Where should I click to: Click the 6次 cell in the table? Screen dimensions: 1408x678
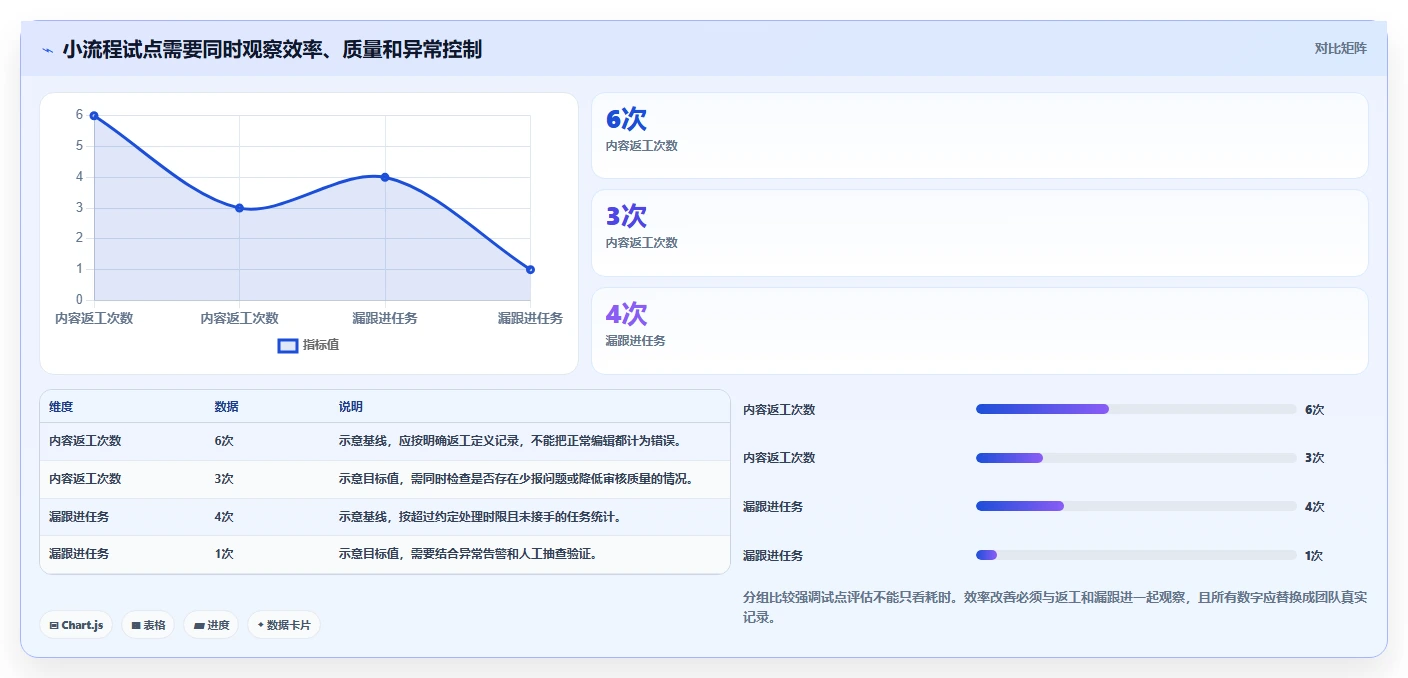point(224,441)
